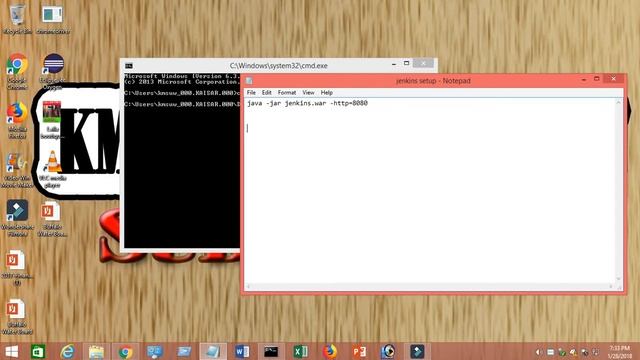Click the Notepad title bar document icon

pos(249,81)
